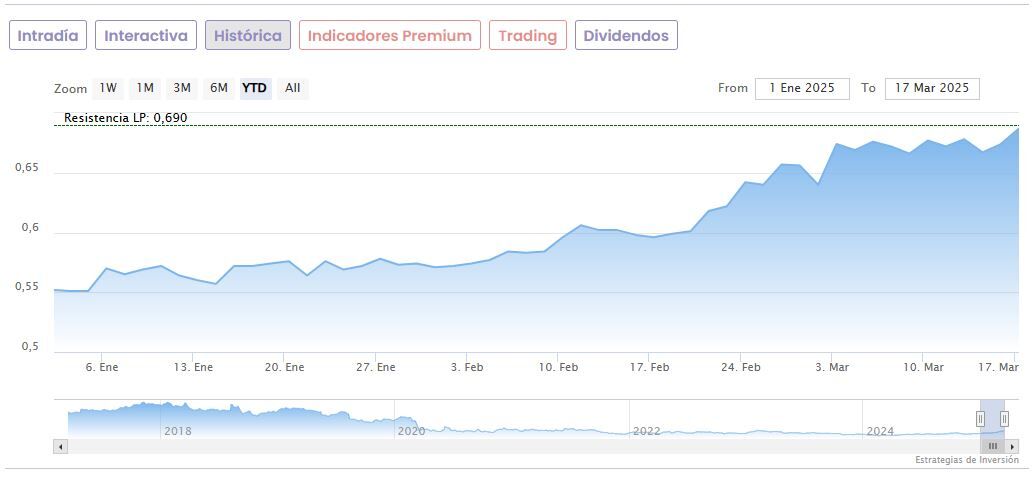This screenshot has height=477, width=1035.
Task: Choose the 6M zoom range
Action: pos(219,88)
